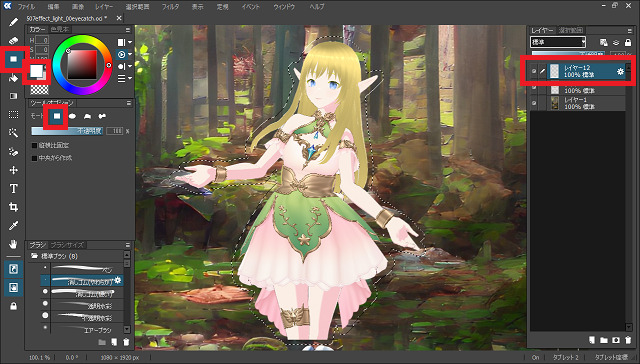640x364 pixels.
Task: Toggle lower blue square button above padlock
Action: click(13, 288)
